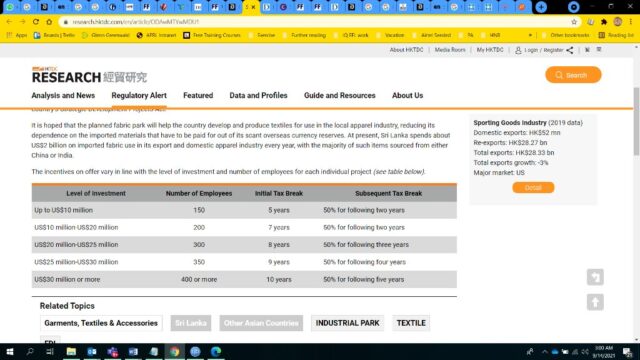Bookmark this page with the star icon
This screenshot has height=360, width=640.
point(574,22)
